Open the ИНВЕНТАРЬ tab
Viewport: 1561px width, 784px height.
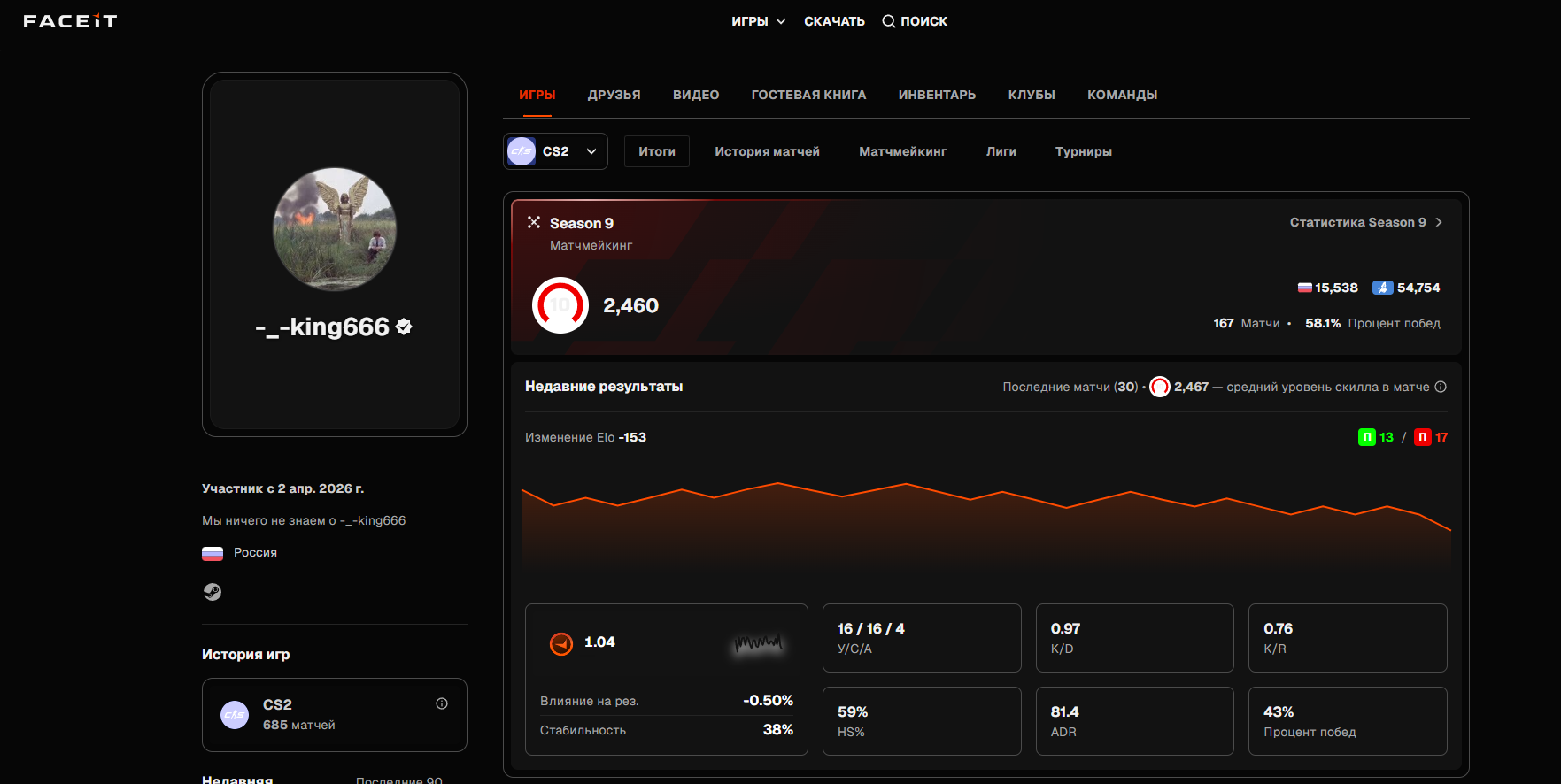[x=938, y=95]
